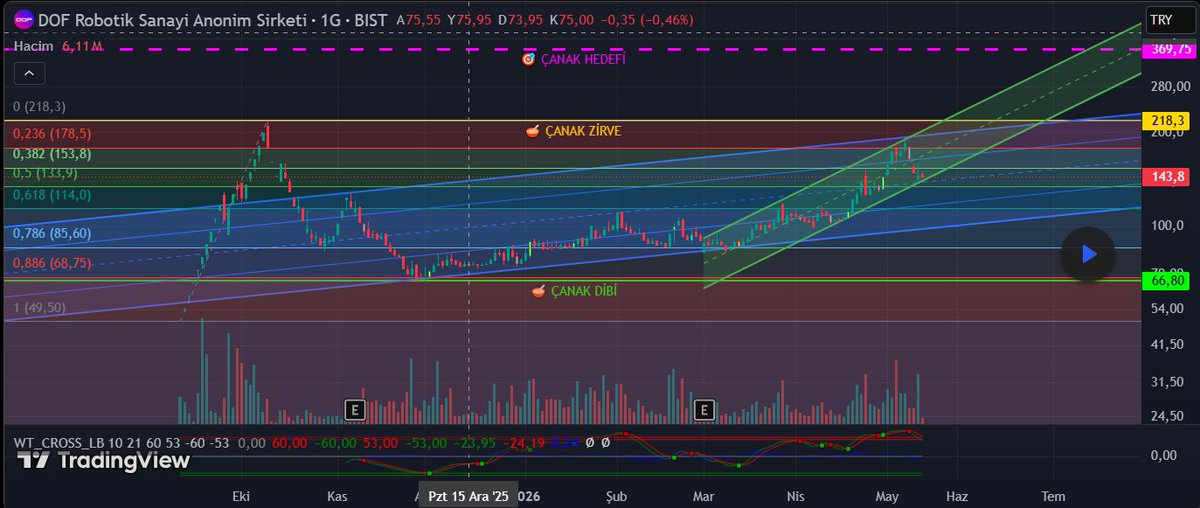Collapse the indicator legend with the chevron
Screen dimensions: 1200x508
[28, 73]
